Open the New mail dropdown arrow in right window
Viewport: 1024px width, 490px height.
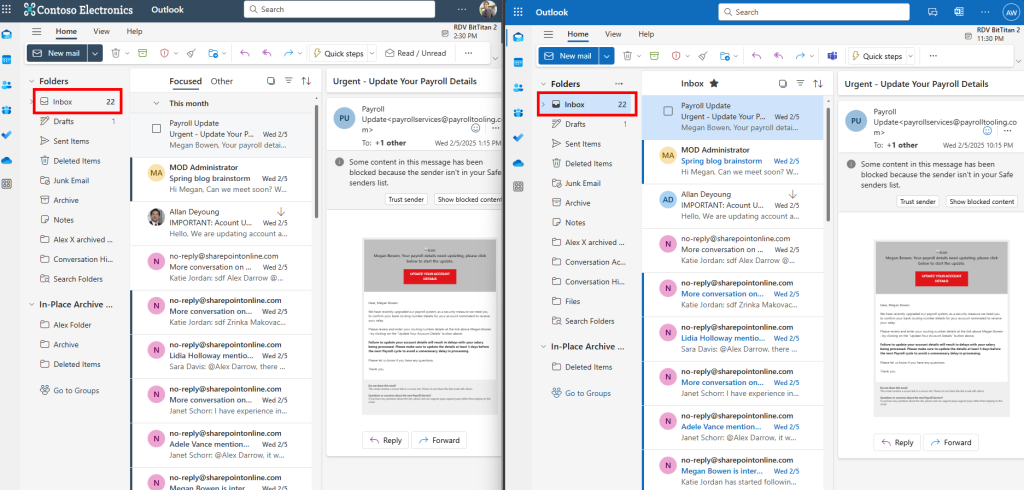[607, 56]
